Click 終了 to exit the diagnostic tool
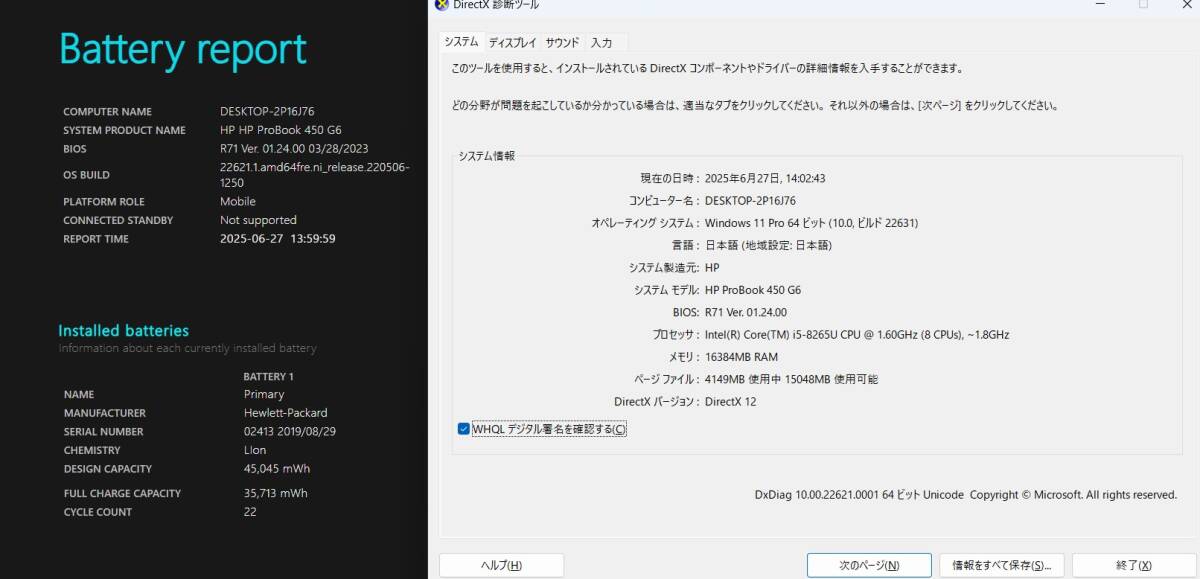Screen dimensions: 1200x579 (1133, 565)
